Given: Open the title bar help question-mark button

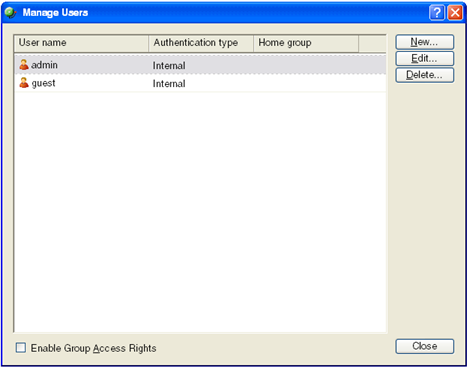Looking at the screenshot, I should click(437, 13).
